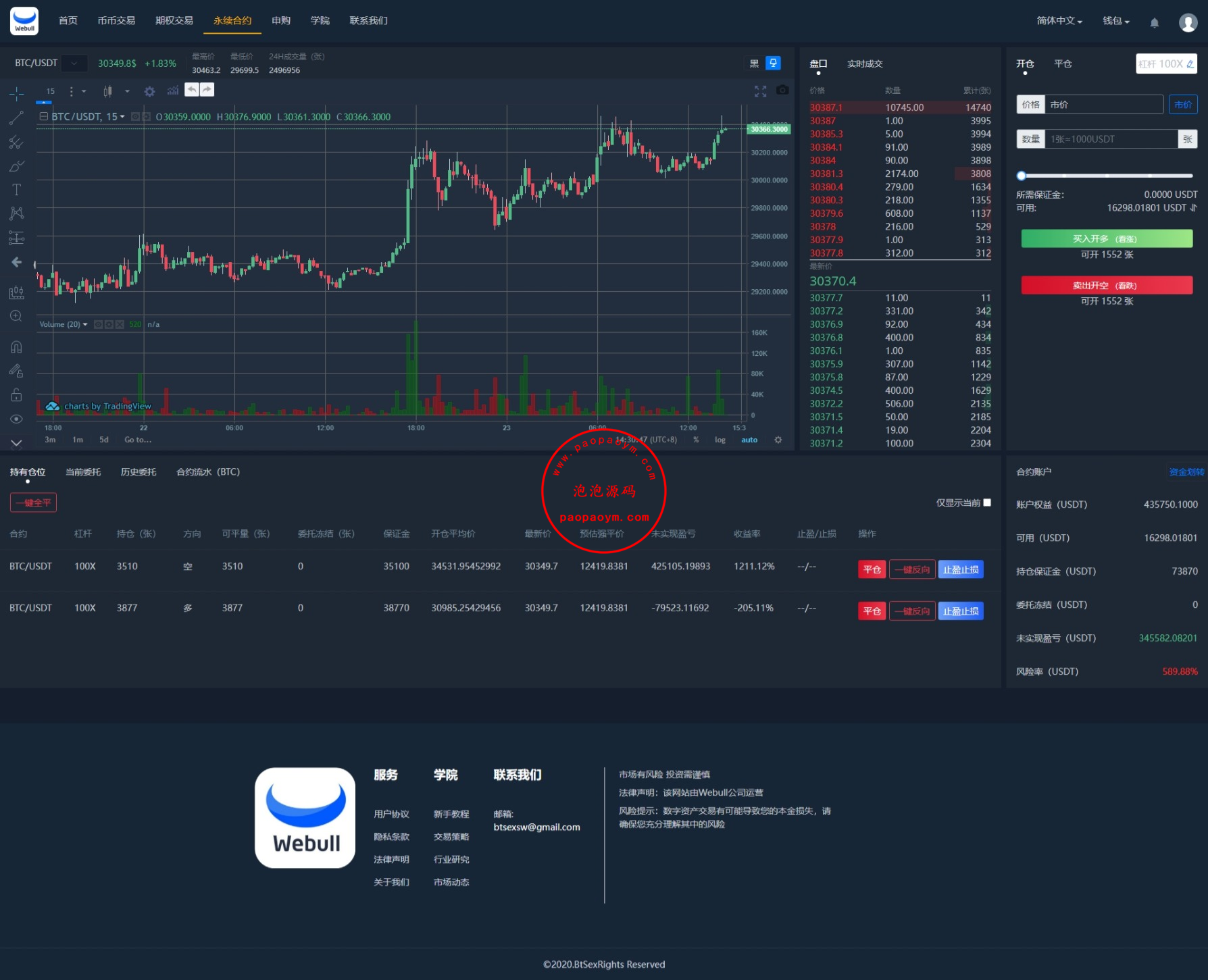Screen dimensions: 1208x980
Task: Open the 历史委托 tab
Action: click(x=139, y=472)
